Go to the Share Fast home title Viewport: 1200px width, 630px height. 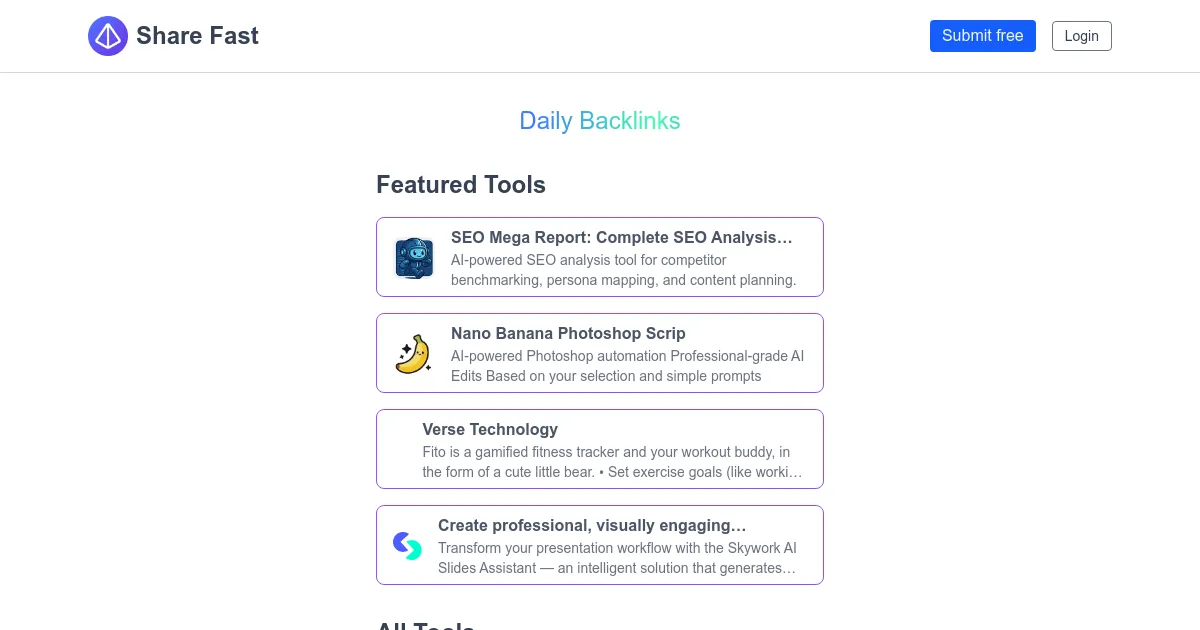(x=197, y=36)
